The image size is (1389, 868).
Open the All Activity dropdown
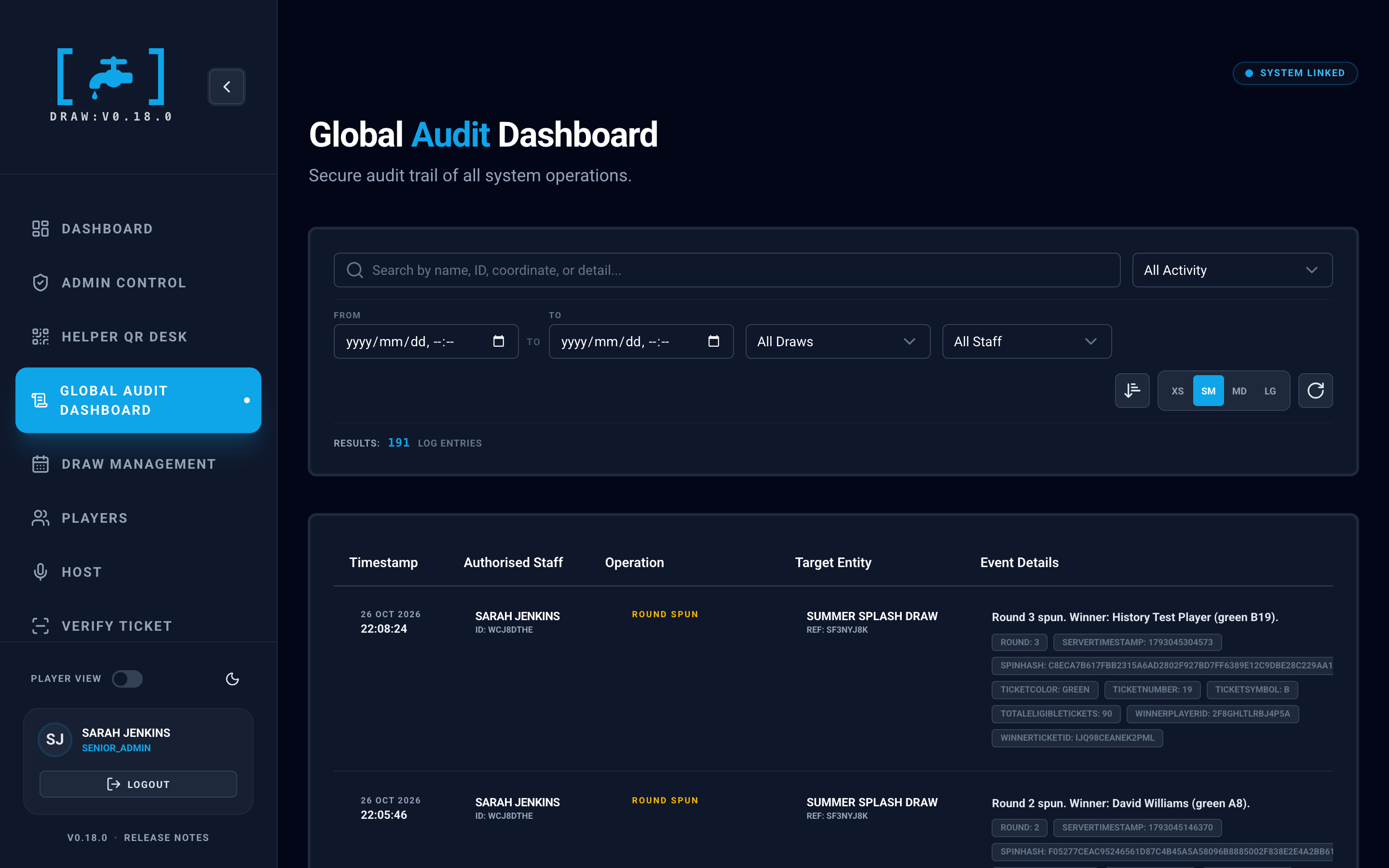[1232, 270]
